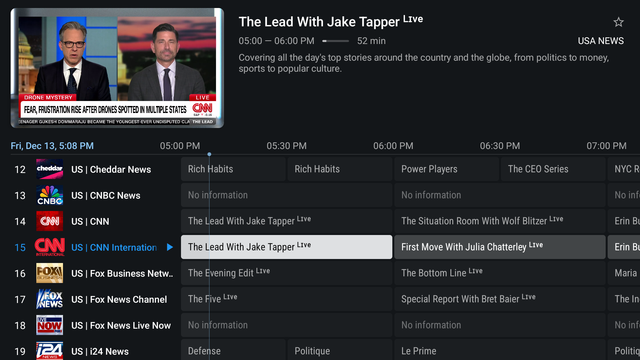The height and width of the screenshot is (360, 640).
Task: Click the Fox Business Network gold logo
Action: 49,273
